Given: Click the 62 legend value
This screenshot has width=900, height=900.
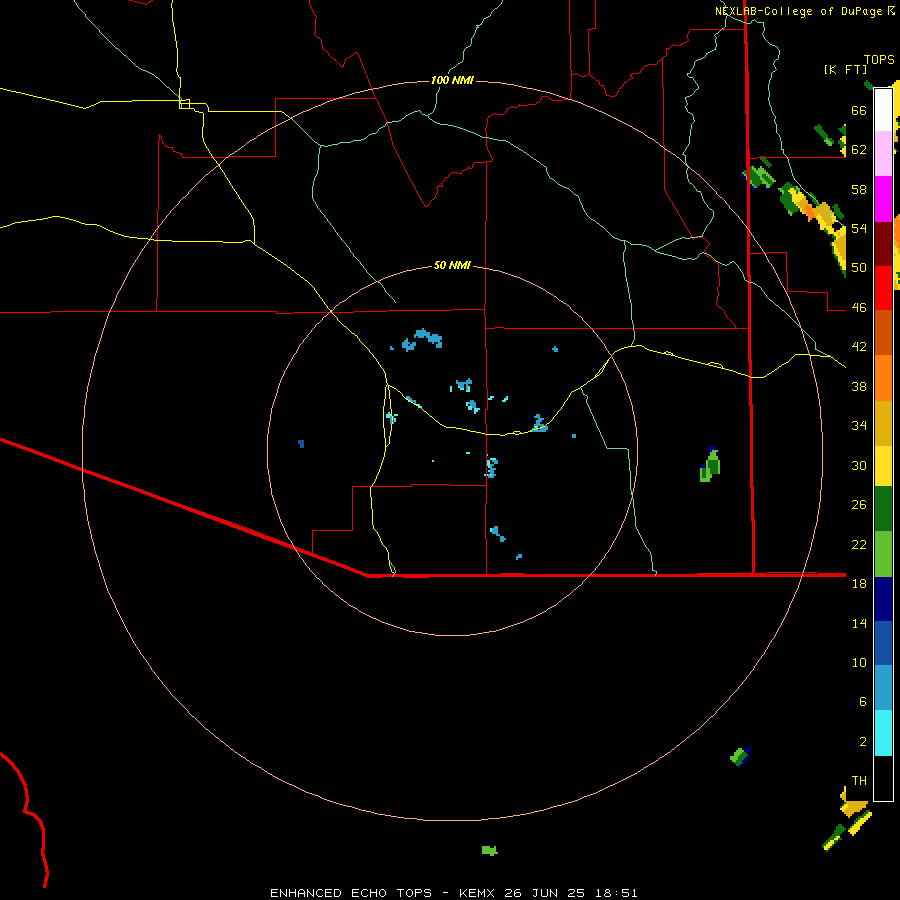Looking at the screenshot, I should [x=859, y=150].
